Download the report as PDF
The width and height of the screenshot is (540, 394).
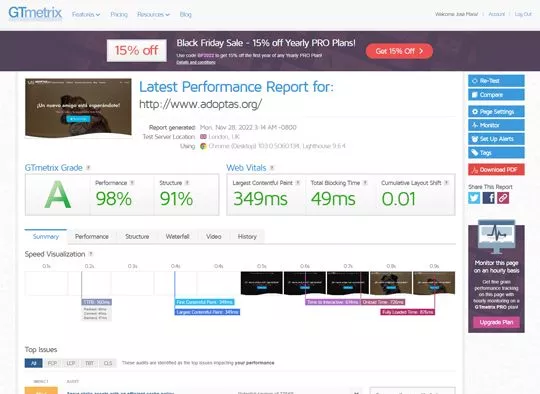coord(496,170)
